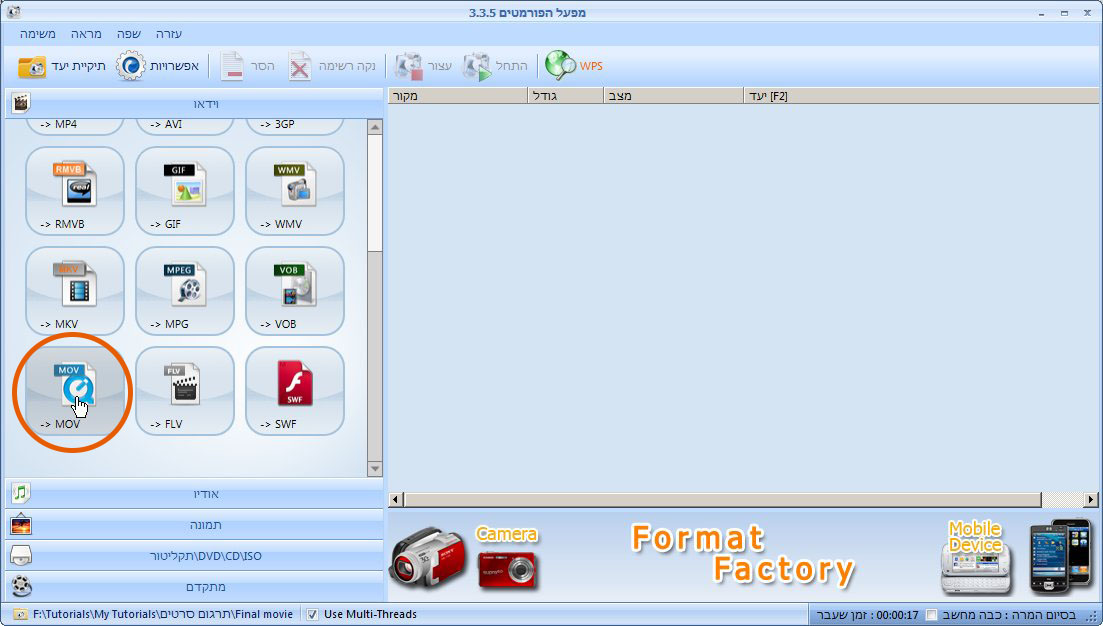1103x626 pixels.
Task: Open the Task (משימה) menu
Action: pyautogui.click(x=37, y=34)
